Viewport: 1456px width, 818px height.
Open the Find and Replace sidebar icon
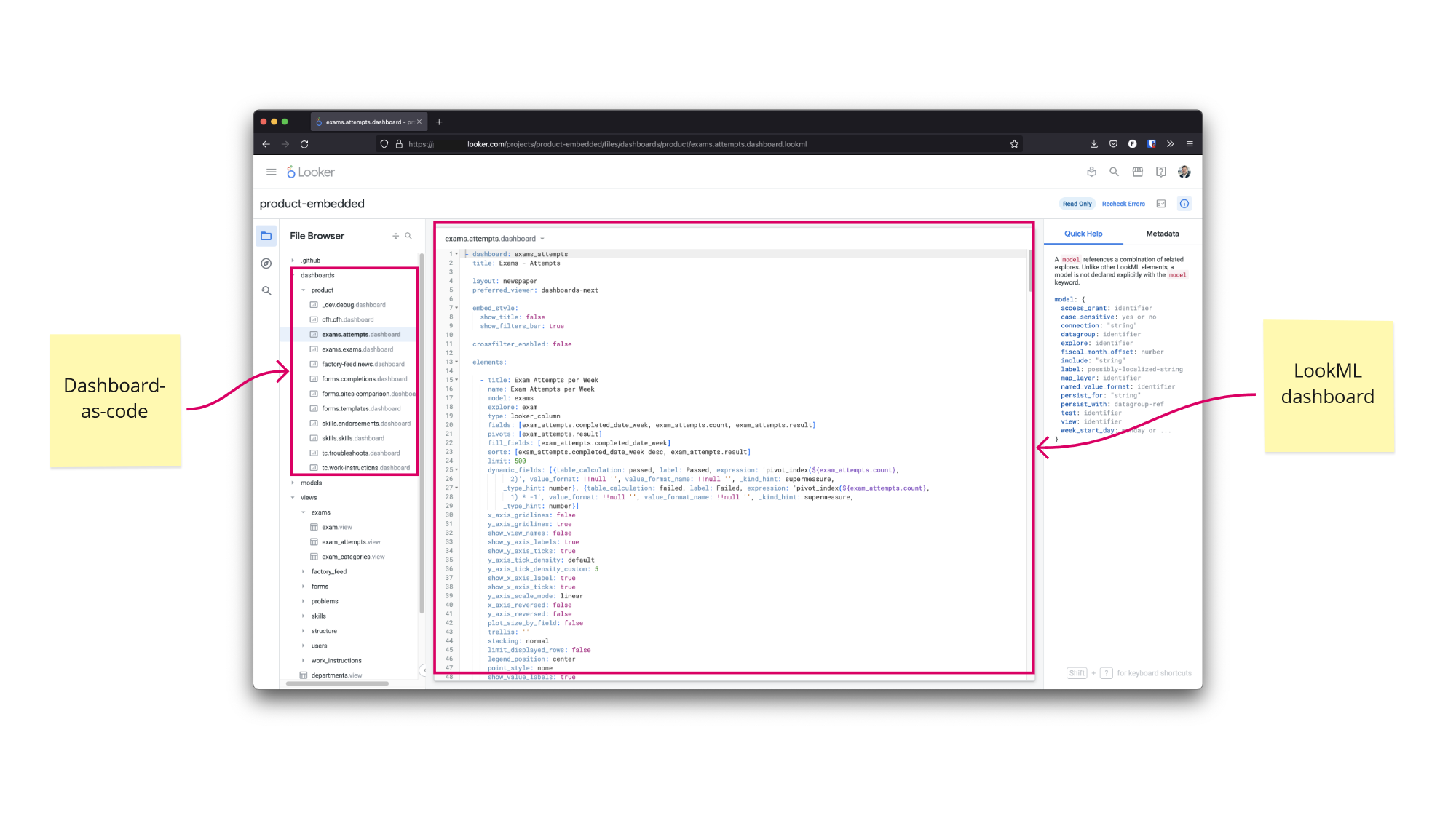click(266, 291)
